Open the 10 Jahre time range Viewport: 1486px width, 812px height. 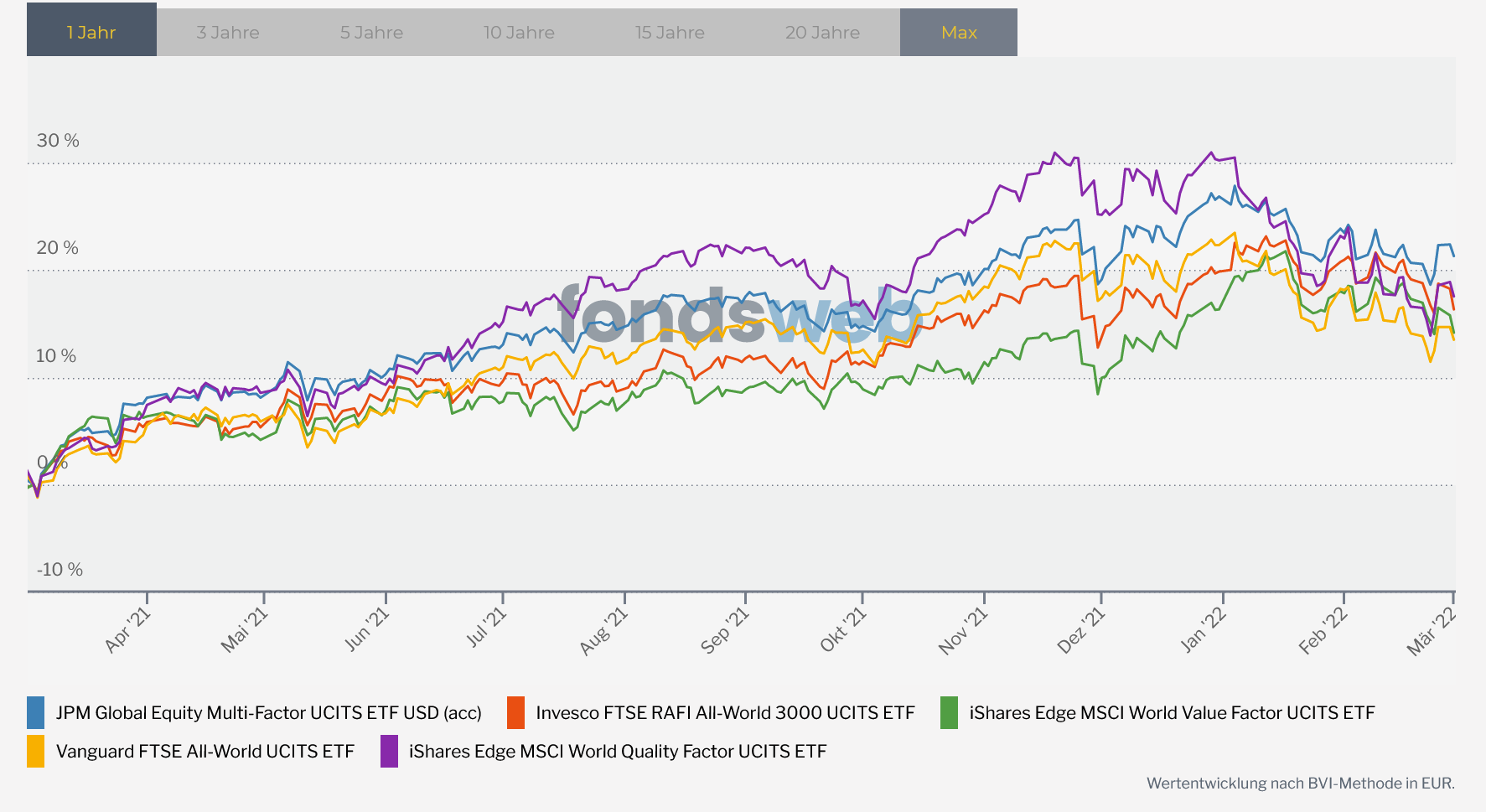click(519, 33)
